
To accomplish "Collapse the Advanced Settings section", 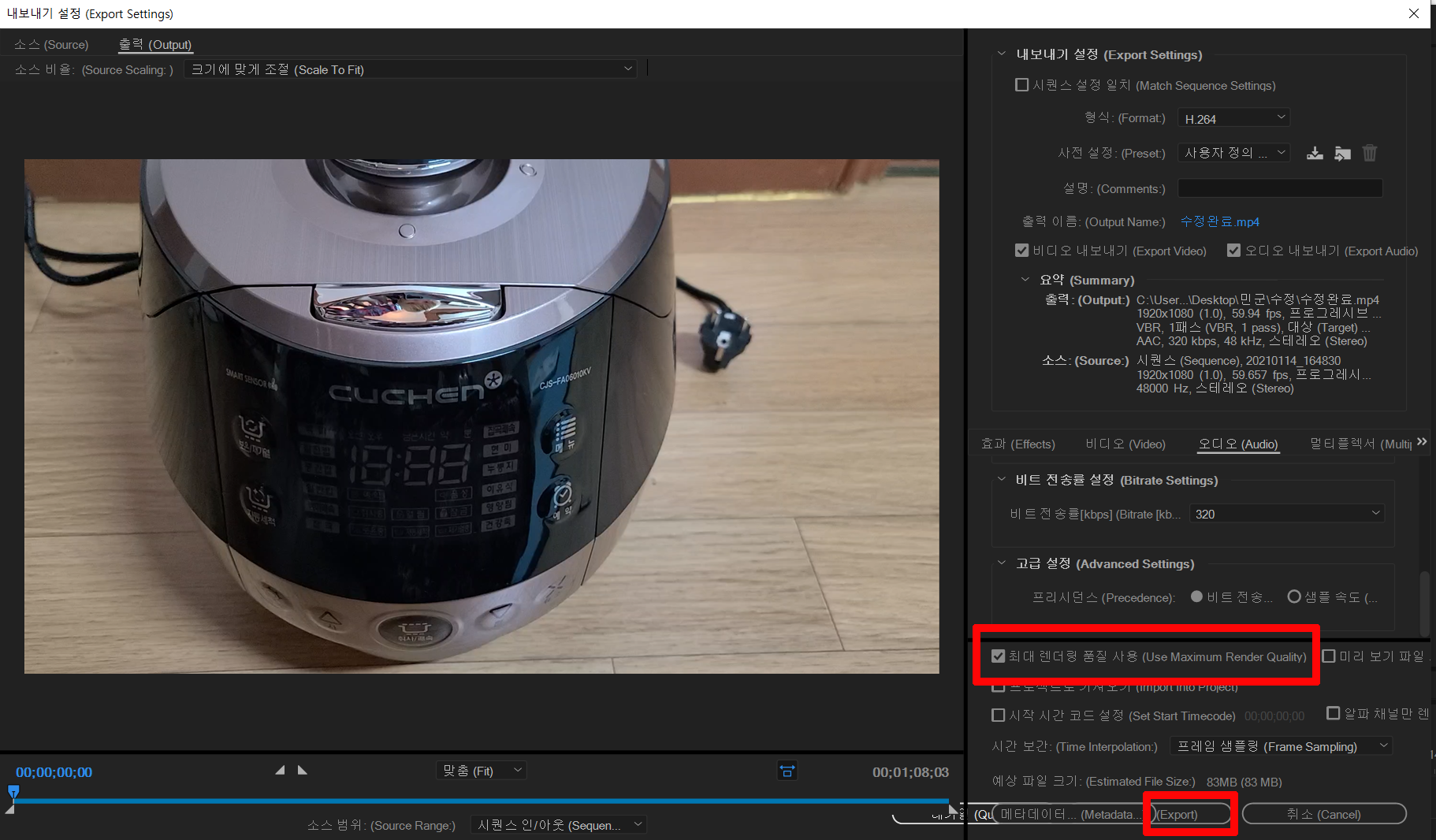I will point(1002,563).
